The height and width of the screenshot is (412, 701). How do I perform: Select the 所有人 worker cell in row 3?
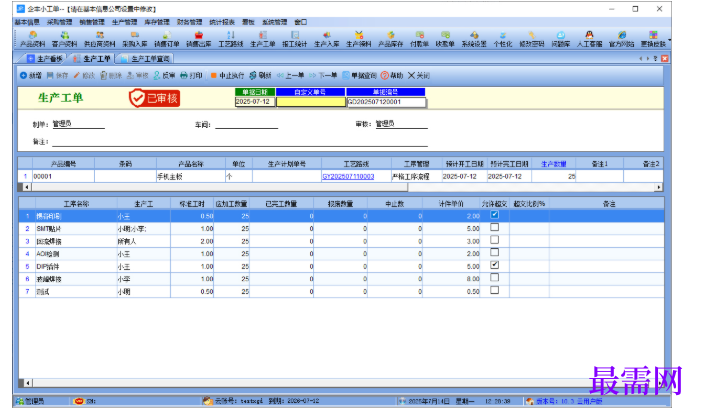(x=144, y=241)
